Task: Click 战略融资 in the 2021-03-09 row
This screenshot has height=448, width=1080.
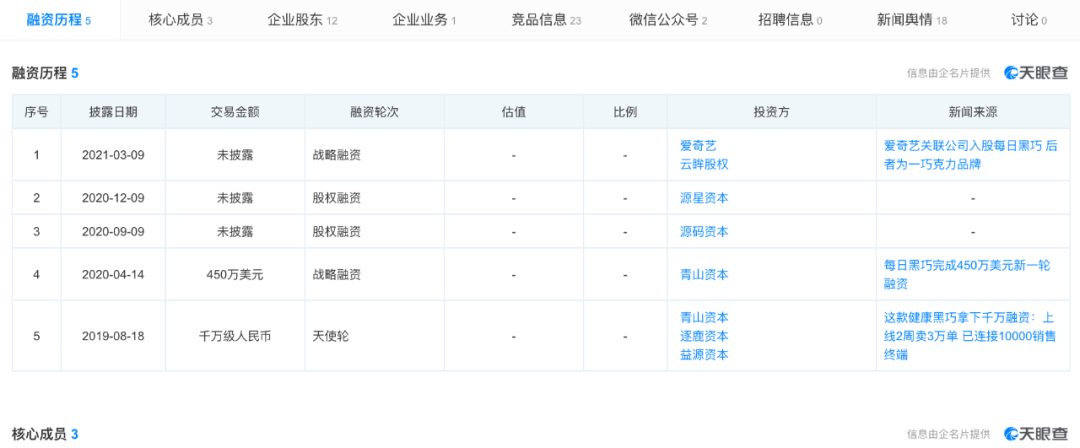Action: 337,155
